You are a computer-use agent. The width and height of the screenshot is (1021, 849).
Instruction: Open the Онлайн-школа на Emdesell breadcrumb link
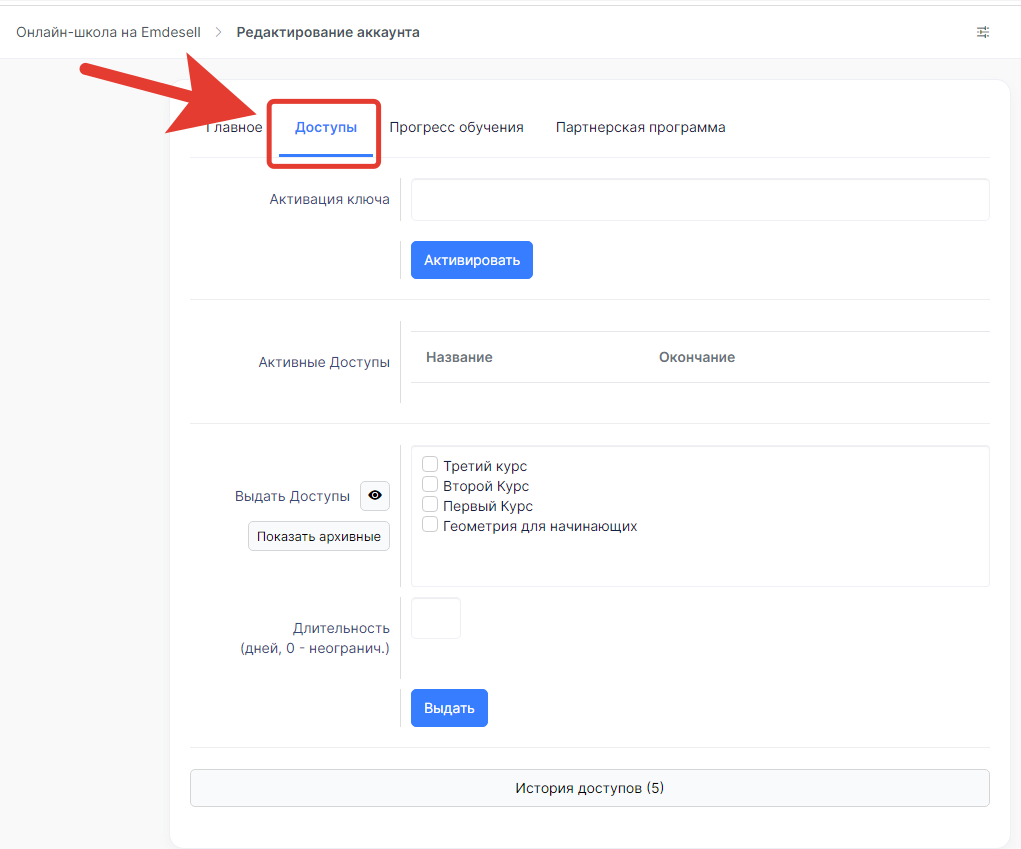point(108,32)
